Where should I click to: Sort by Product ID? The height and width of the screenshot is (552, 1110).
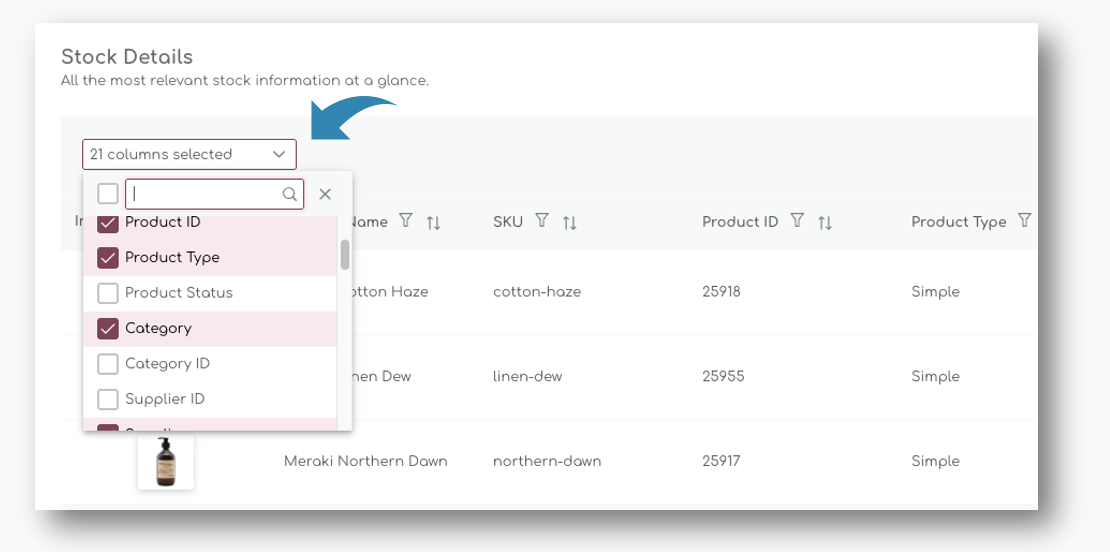point(825,222)
